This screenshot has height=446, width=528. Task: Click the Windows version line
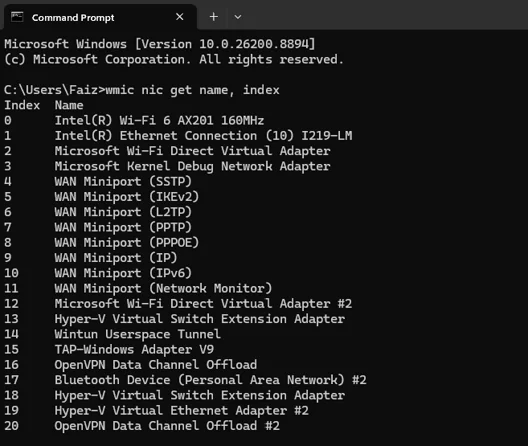coord(160,44)
